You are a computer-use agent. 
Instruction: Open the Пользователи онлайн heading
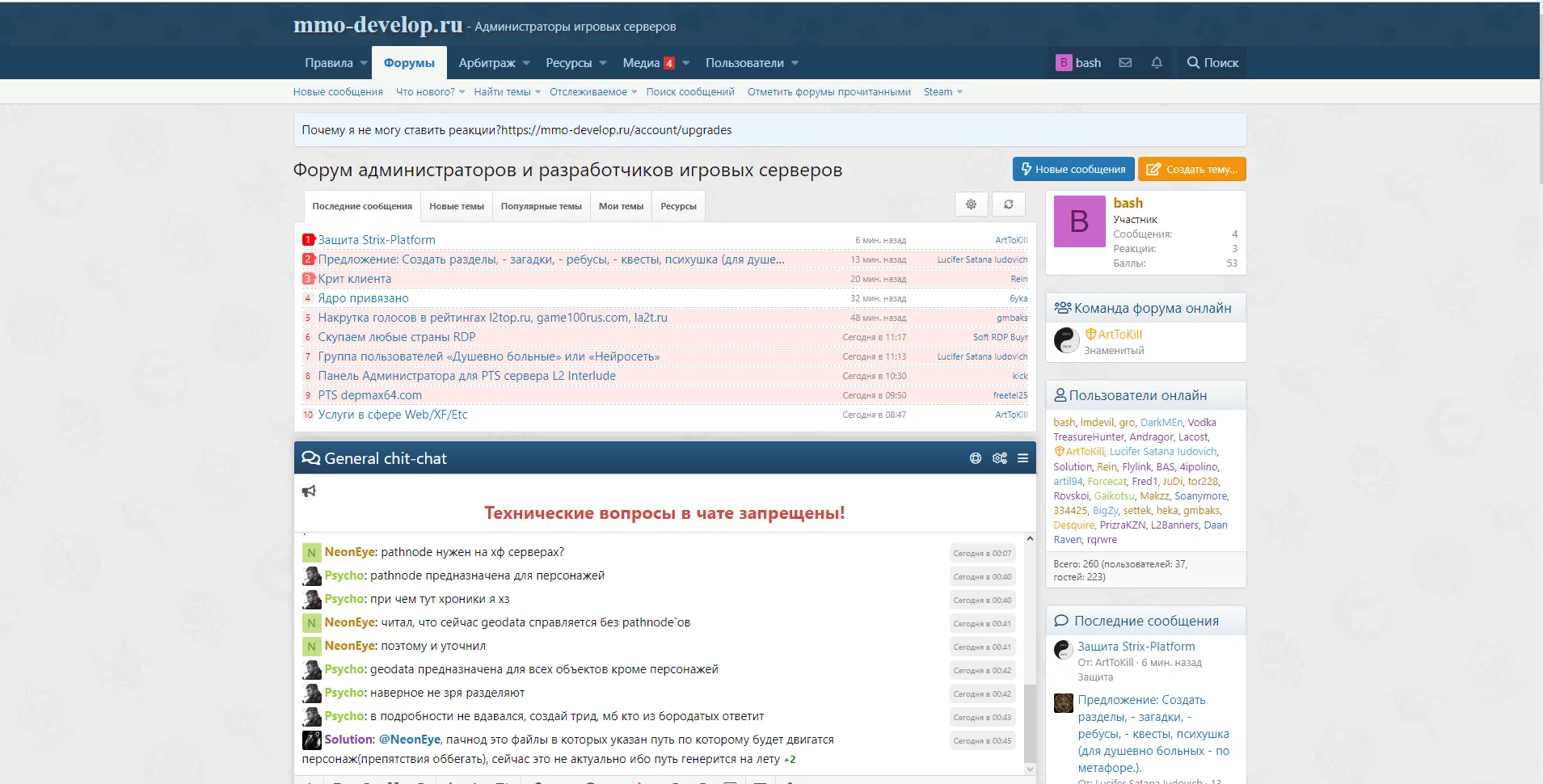1138,395
